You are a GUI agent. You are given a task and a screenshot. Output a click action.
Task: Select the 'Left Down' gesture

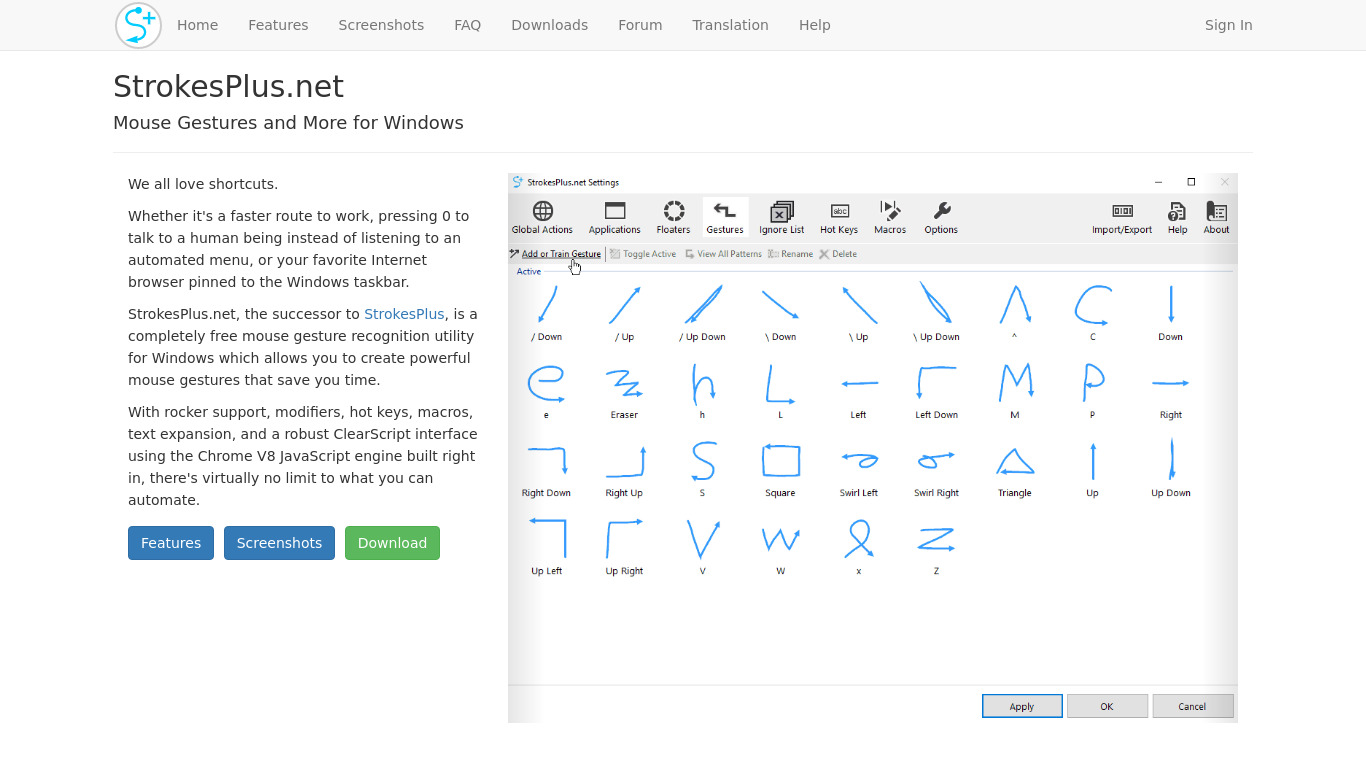[x=936, y=390]
